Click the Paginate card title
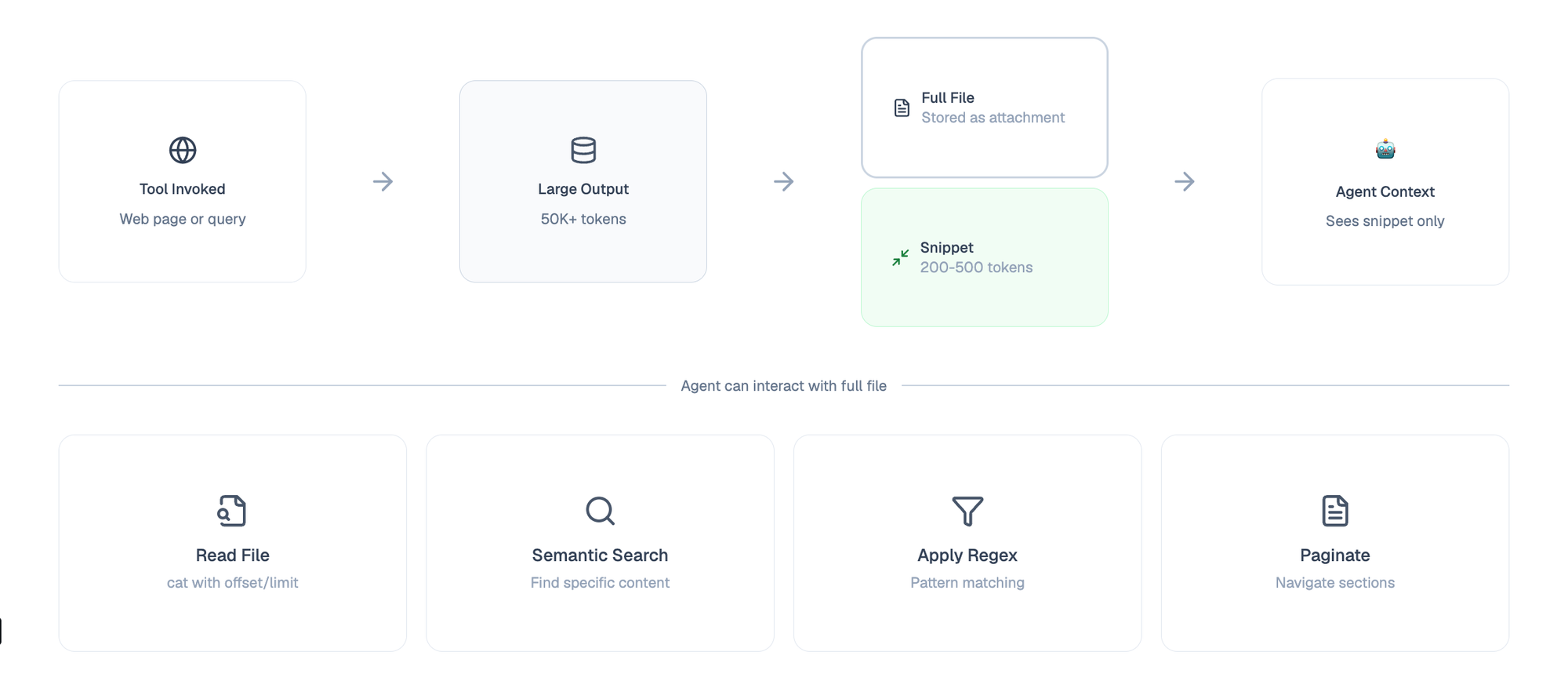This screenshot has width=1568, height=681. pyautogui.click(x=1335, y=555)
